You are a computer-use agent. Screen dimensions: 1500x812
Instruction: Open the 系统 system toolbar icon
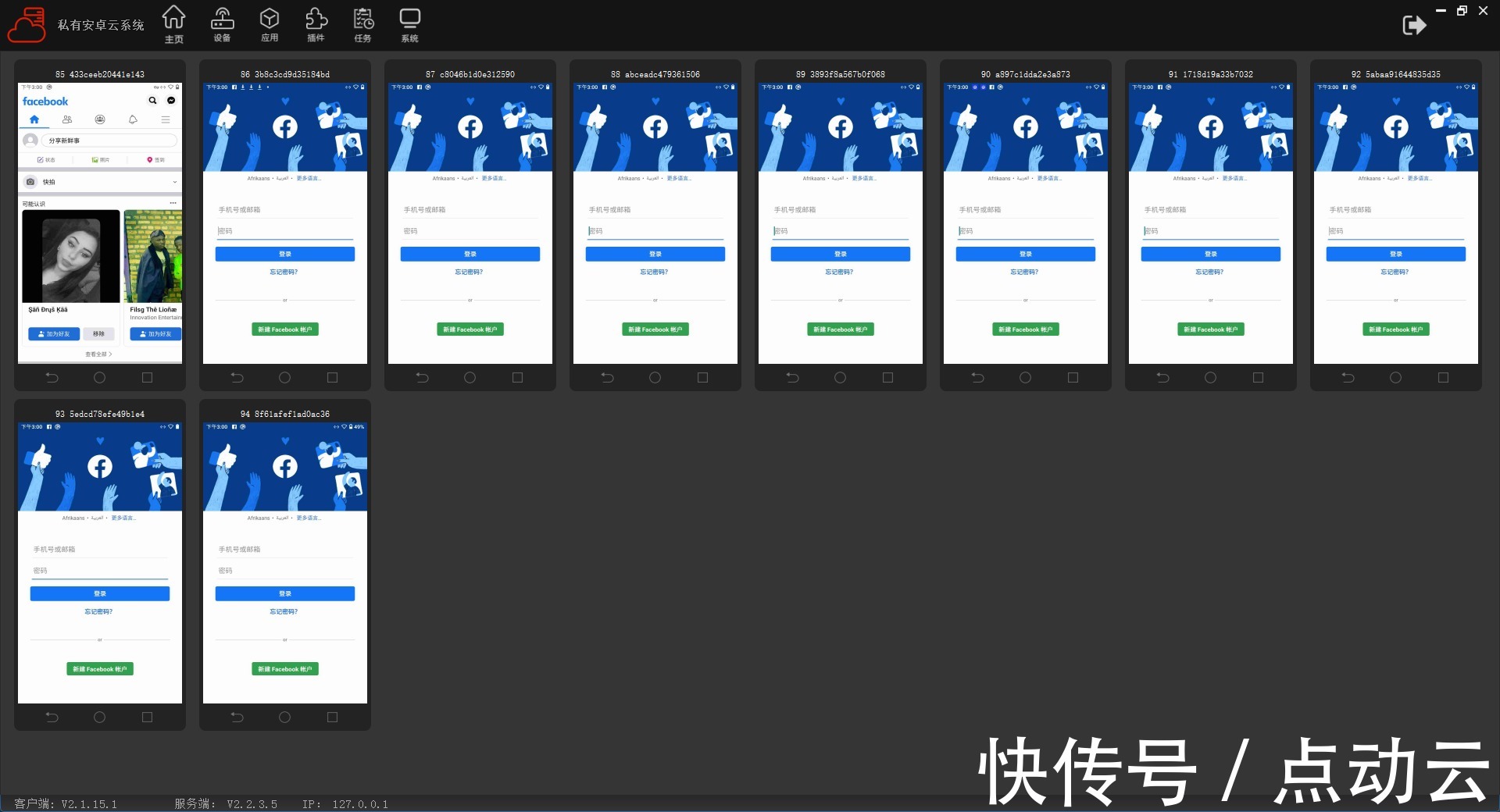[x=410, y=23]
